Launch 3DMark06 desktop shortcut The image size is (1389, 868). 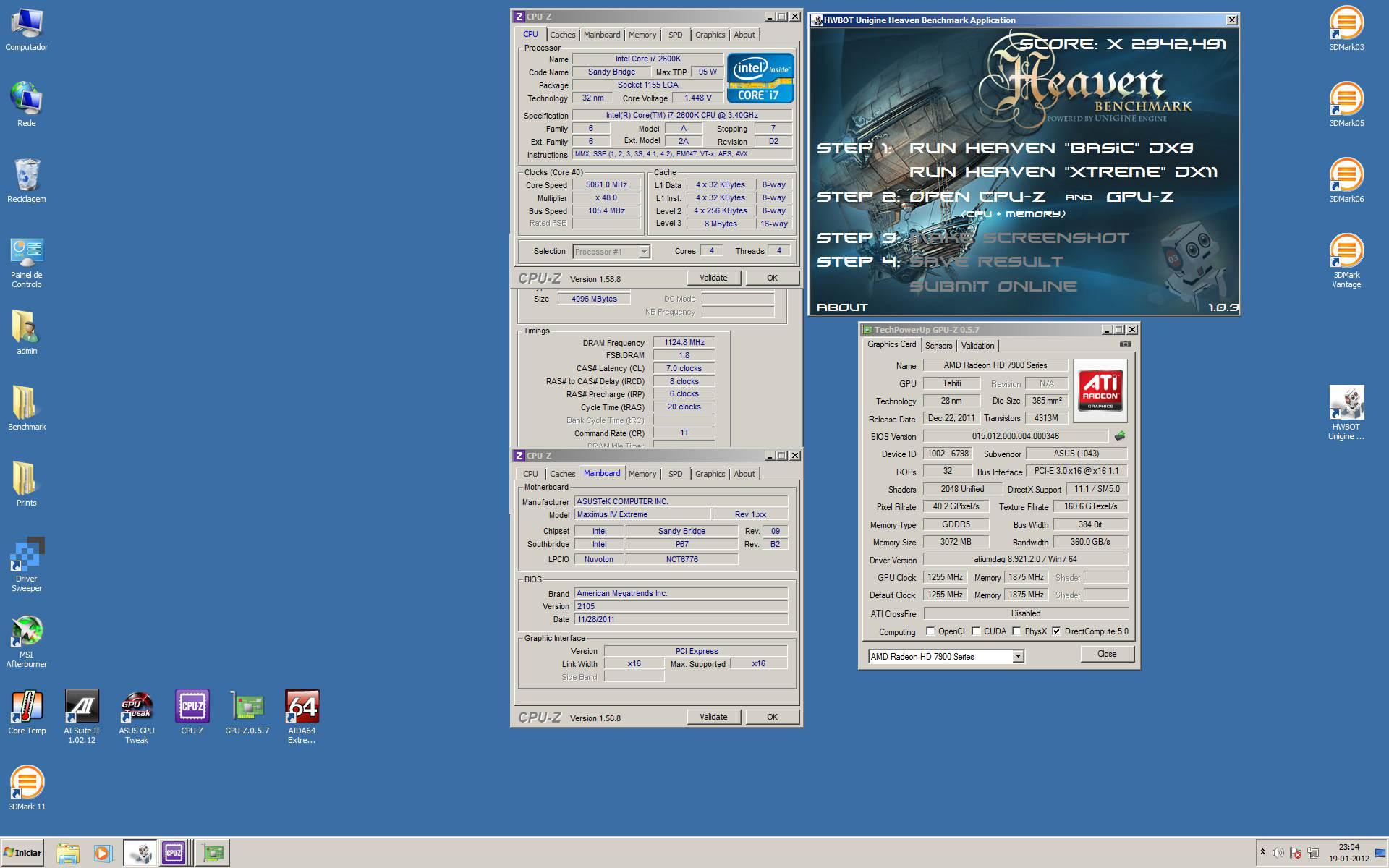[1346, 182]
